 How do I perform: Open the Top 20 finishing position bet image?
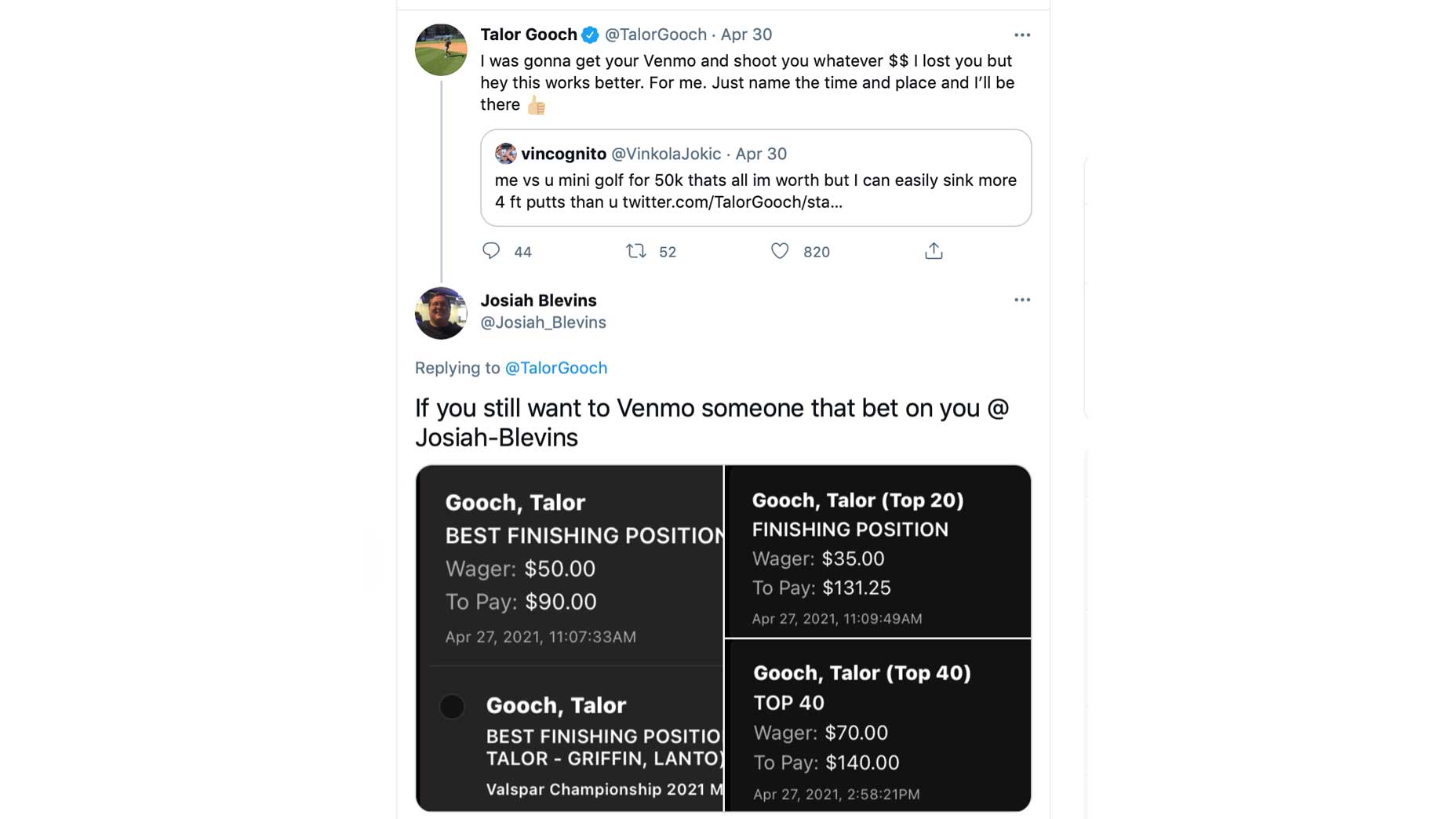coord(877,551)
